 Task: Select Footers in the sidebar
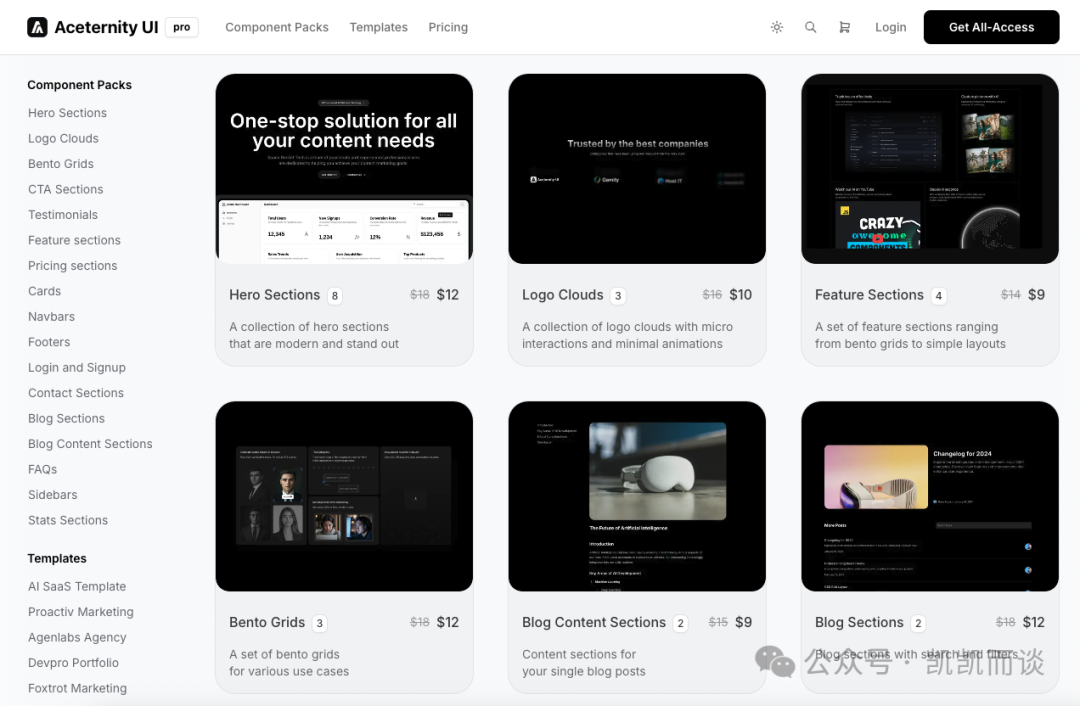coord(49,342)
